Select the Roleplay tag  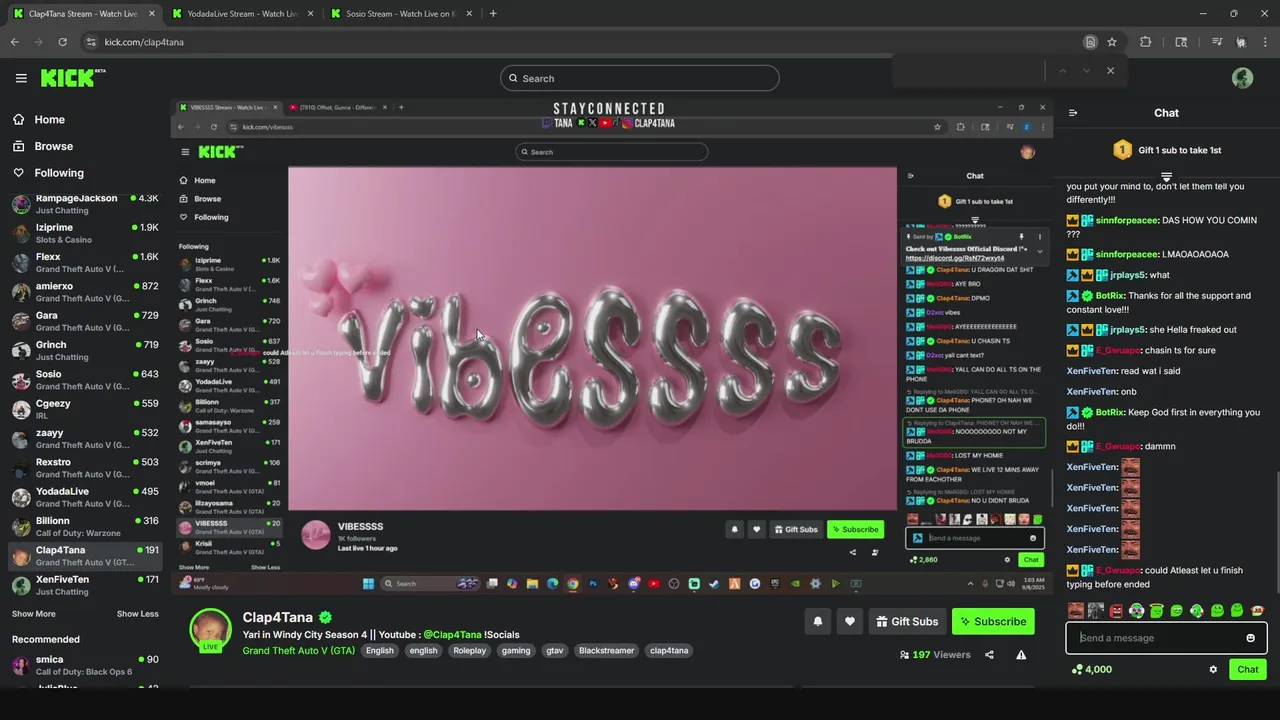point(469,651)
